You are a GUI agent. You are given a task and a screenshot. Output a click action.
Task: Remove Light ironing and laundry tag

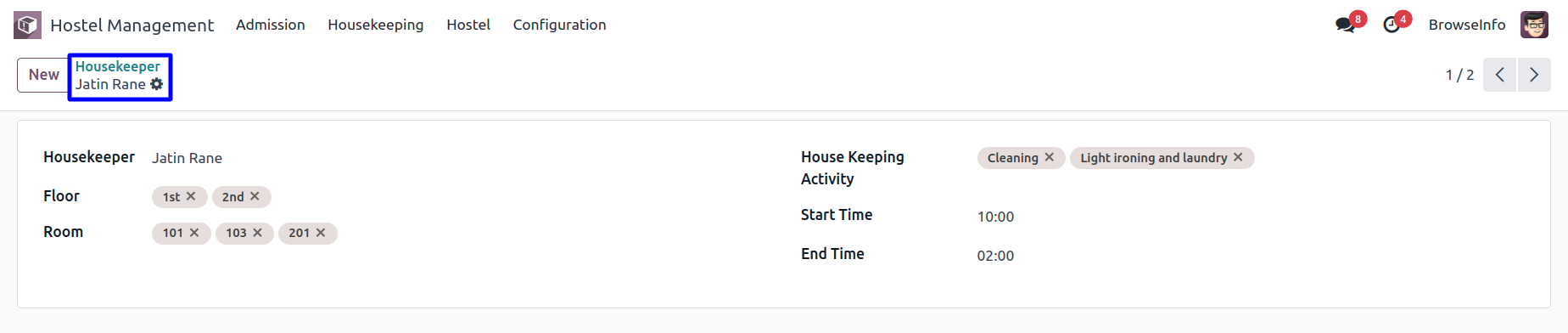1238,157
